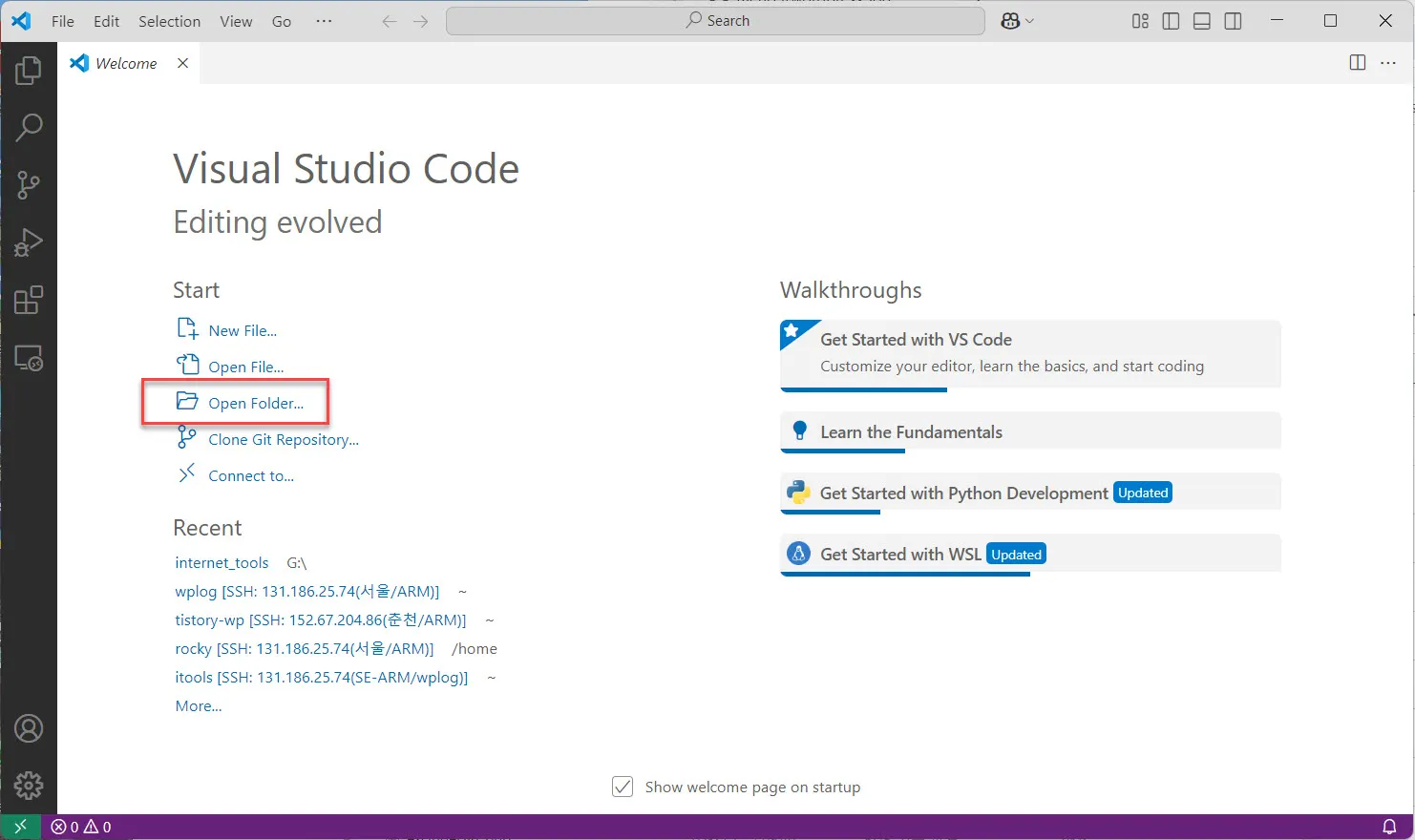Toggle the Panel visibility in title bar
The width and height of the screenshot is (1415, 840).
pyautogui.click(x=1202, y=20)
